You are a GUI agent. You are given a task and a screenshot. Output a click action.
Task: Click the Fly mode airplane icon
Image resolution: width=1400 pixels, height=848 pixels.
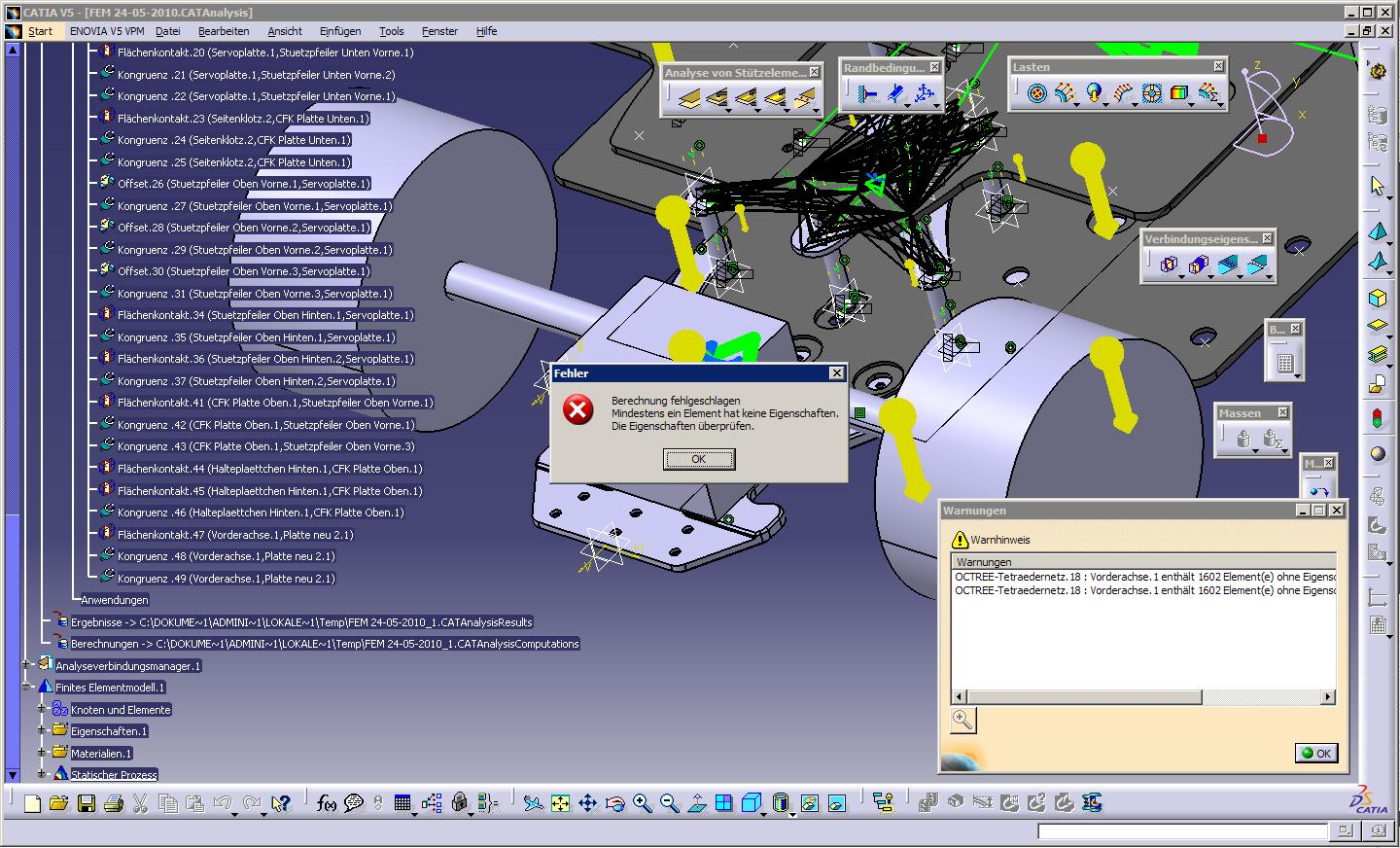533,803
